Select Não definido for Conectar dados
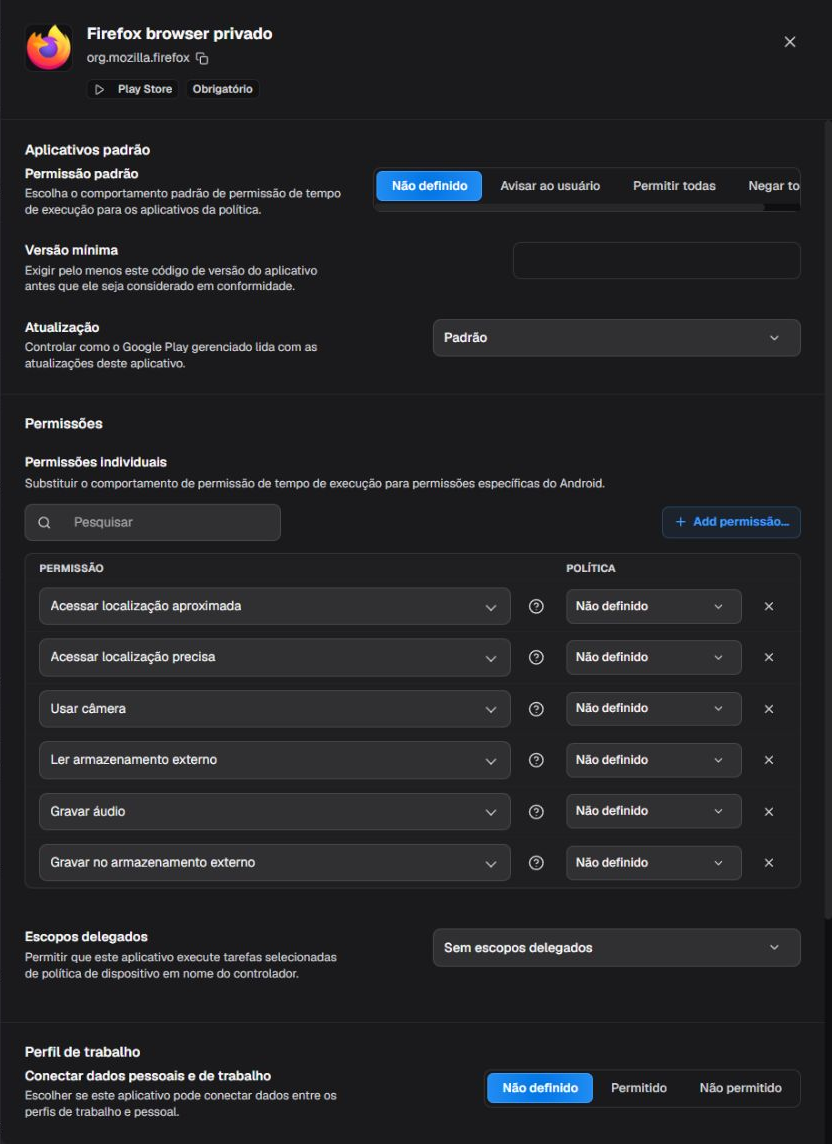The width and height of the screenshot is (832, 1144). tap(540, 1088)
